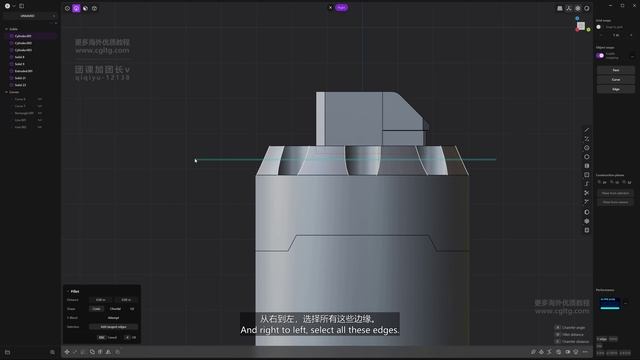Click the Curve snap button

point(616,80)
